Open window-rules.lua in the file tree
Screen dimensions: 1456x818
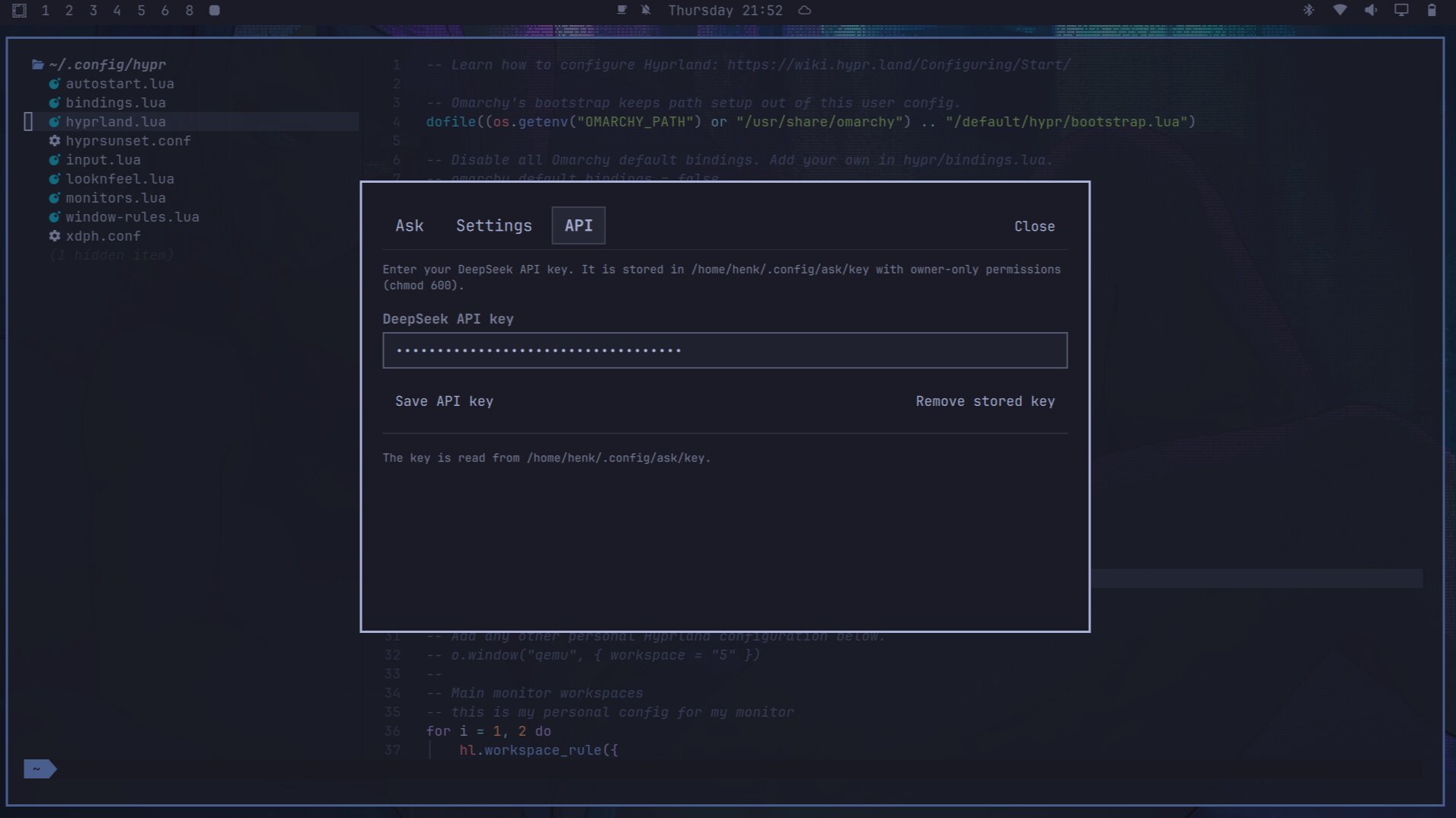pos(133,217)
